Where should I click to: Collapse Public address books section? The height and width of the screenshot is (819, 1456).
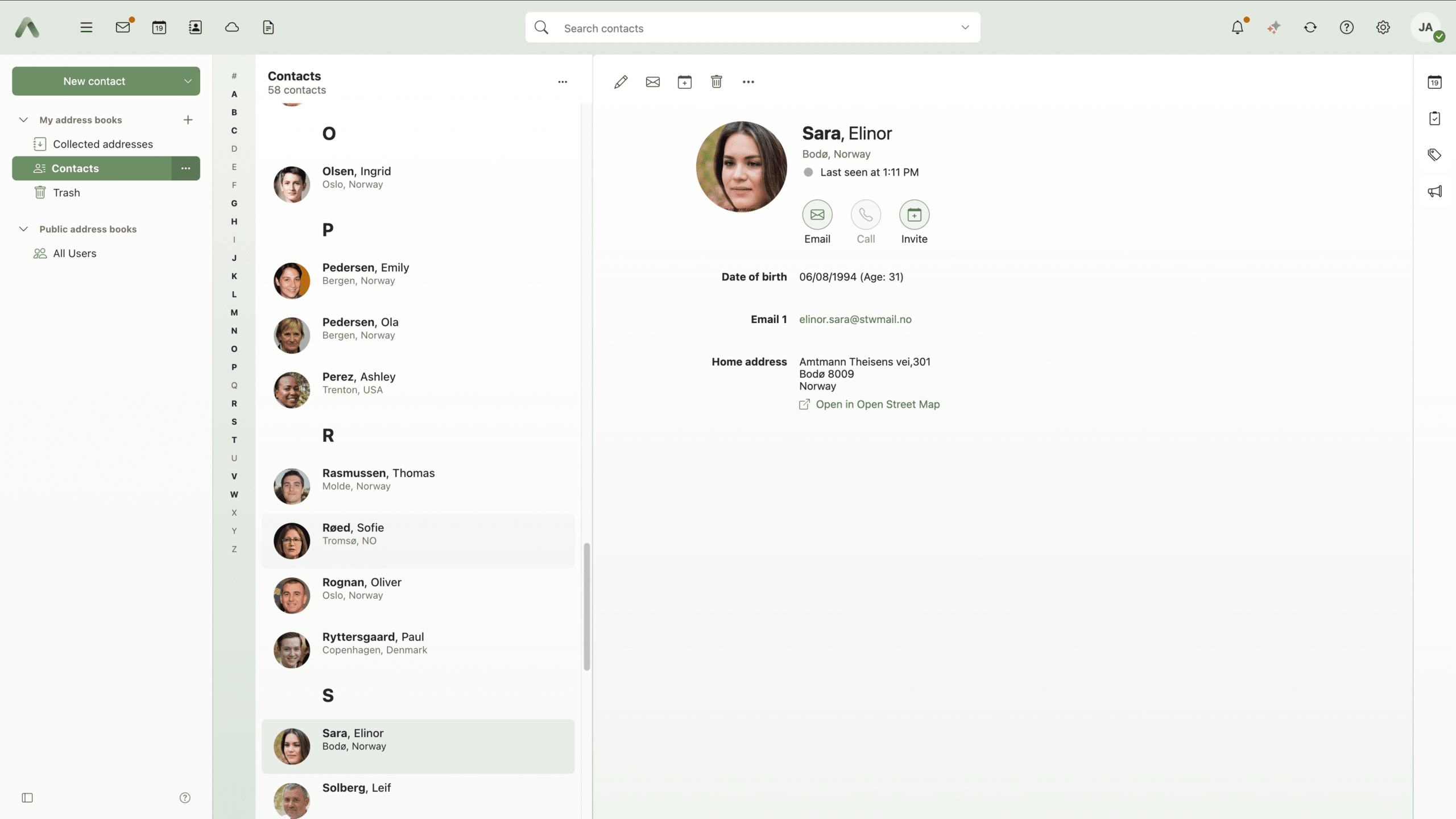coord(23,229)
